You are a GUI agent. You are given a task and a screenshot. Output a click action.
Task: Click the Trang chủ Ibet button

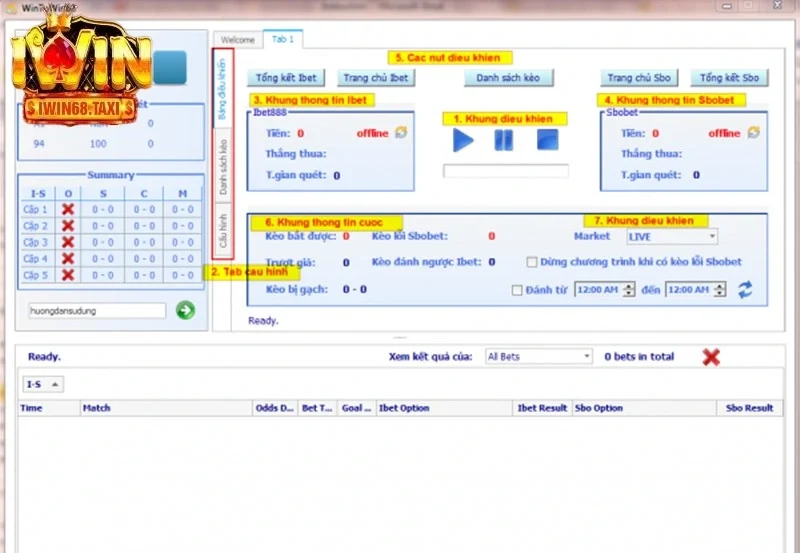pyautogui.click(x=376, y=78)
